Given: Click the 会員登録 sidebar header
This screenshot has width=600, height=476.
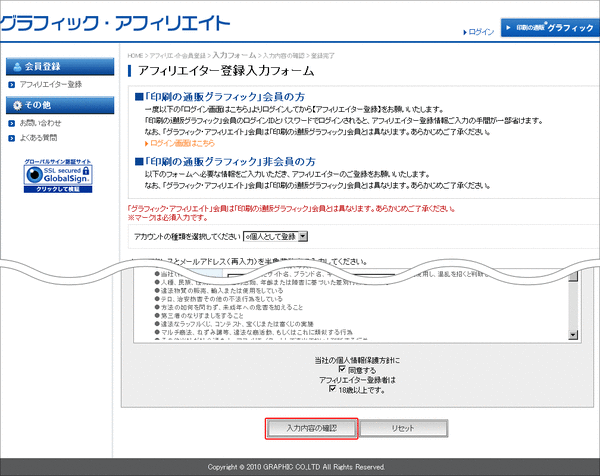Looking at the screenshot, I should [60, 67].
